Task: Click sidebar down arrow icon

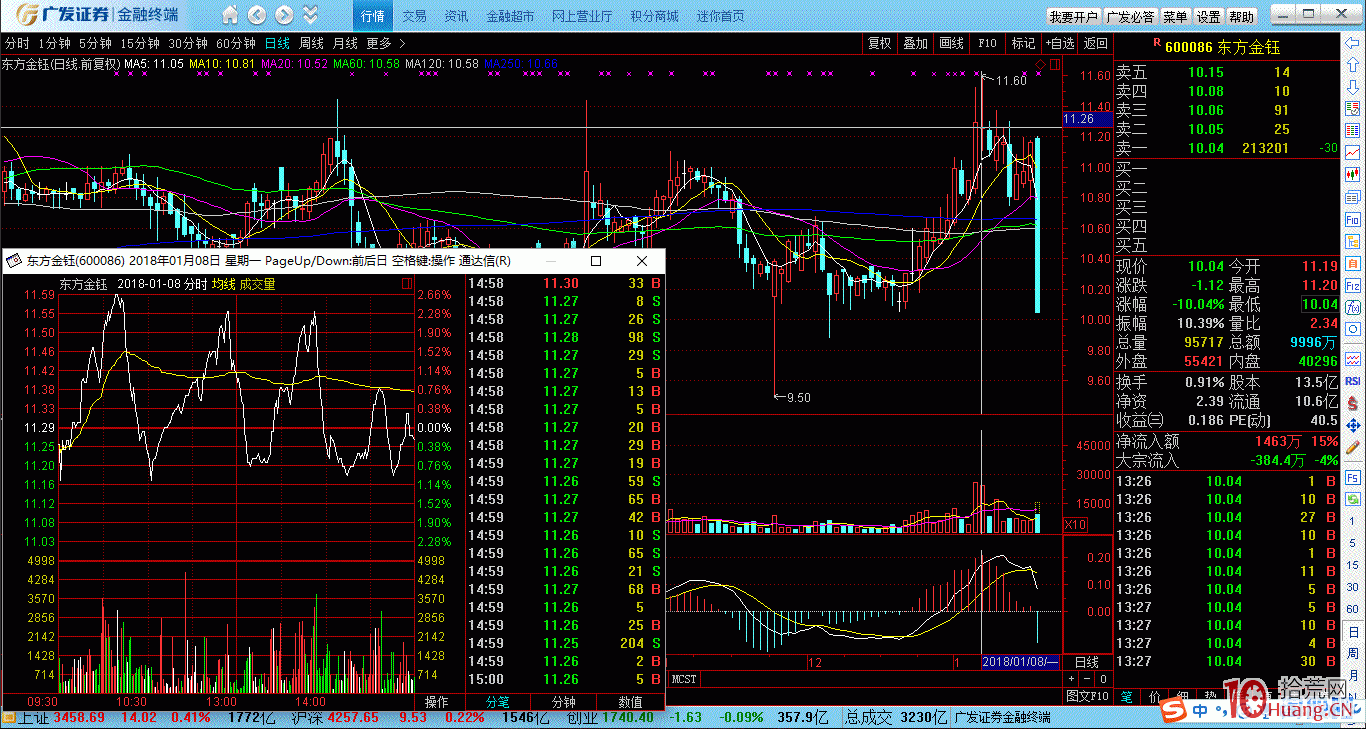Action: pos(1352,87)
